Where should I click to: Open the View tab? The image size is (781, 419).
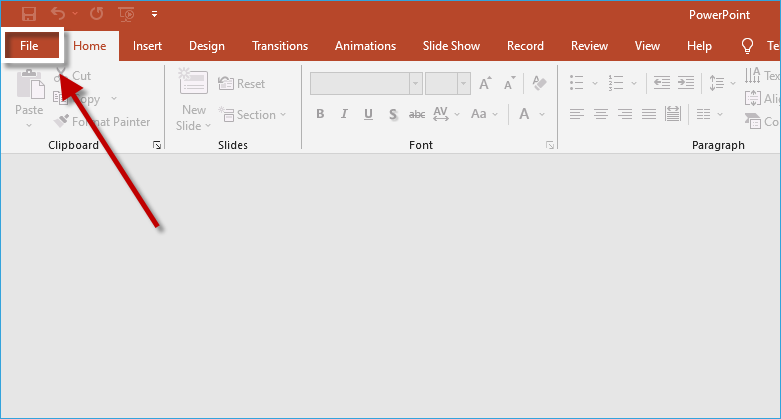click(x=647, y=46)
